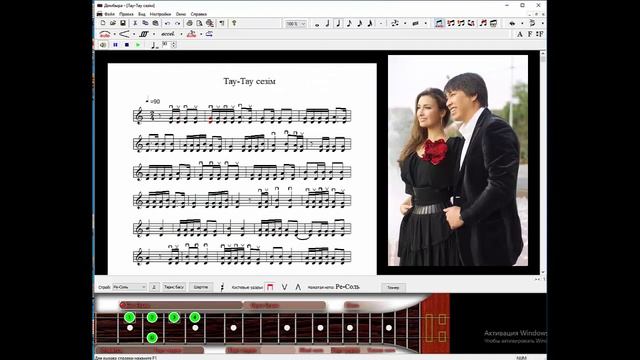Copy selection with the Copy icon

145,23
